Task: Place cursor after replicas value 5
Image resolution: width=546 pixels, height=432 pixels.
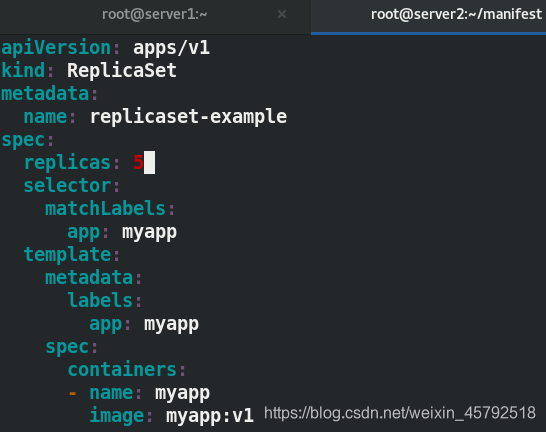Action: [149, 163]
